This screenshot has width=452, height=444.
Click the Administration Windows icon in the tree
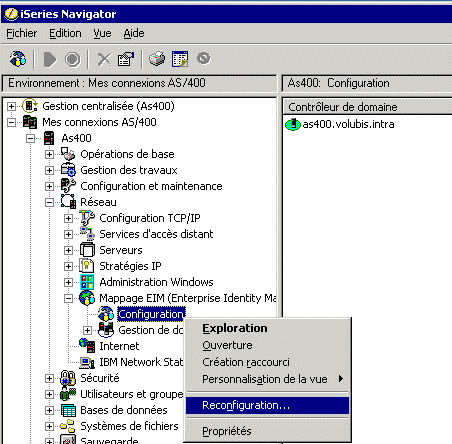(x=87, y=282)
